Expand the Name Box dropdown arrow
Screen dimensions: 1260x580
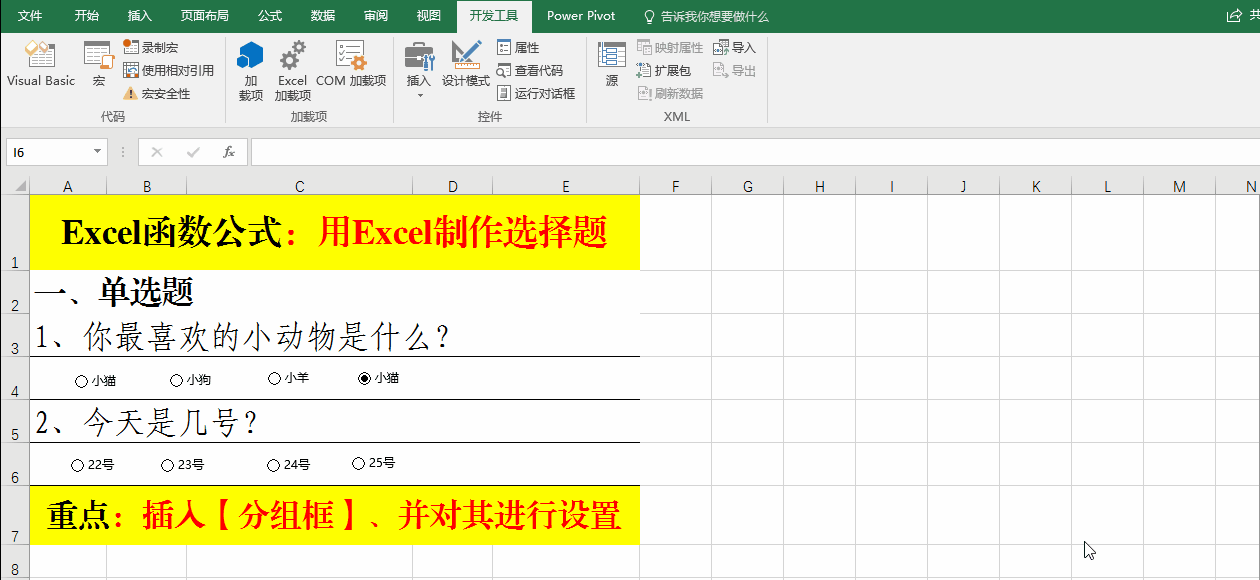[97, 152]
